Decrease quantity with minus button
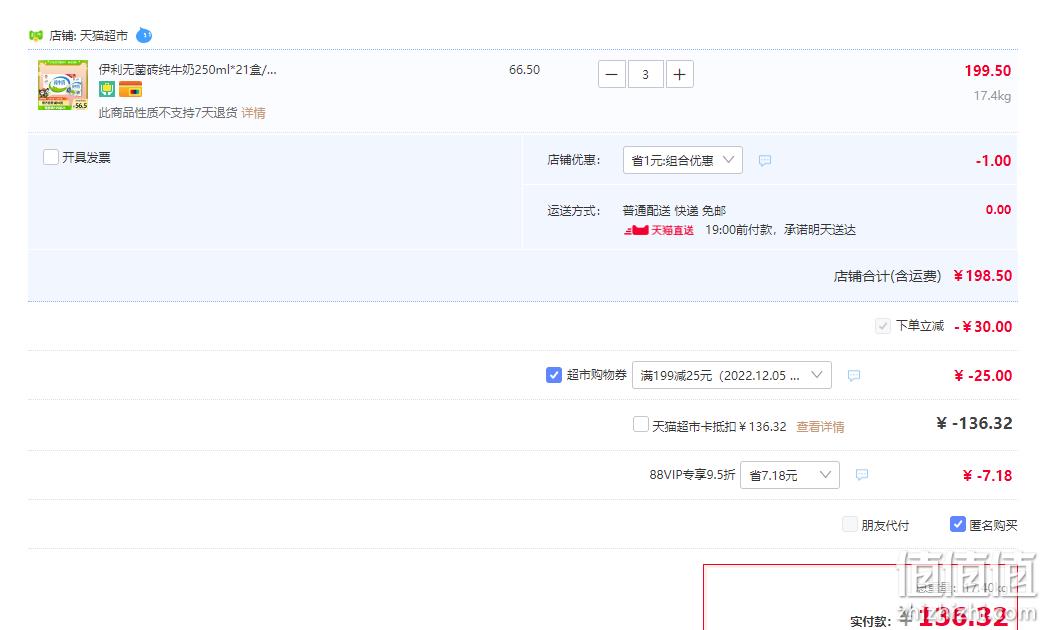1046x630 pixels. click(x=612, y=74)
